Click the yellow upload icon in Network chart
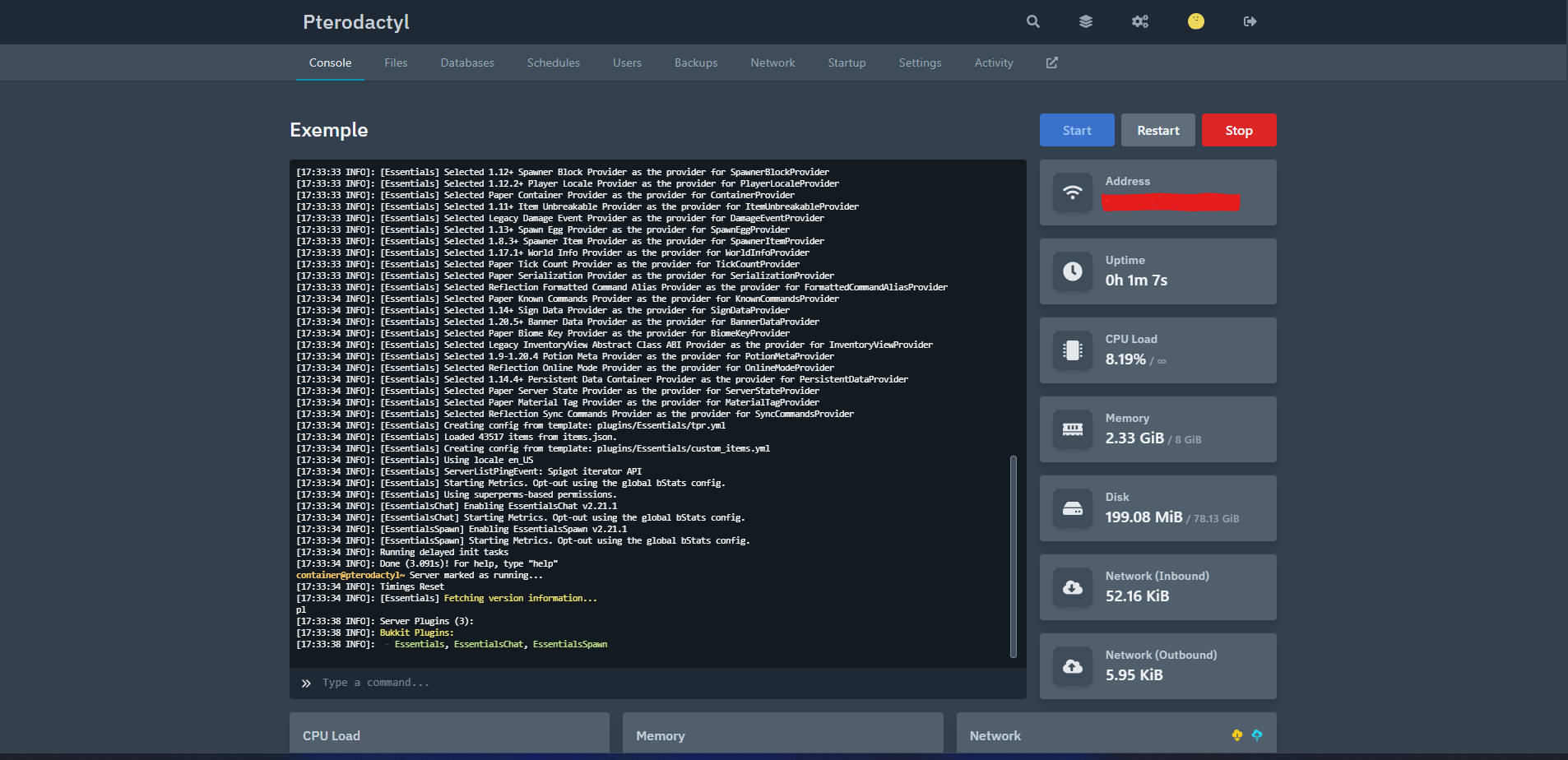Viewport: 1568px width, 760px height. [x=1237, y=735]
